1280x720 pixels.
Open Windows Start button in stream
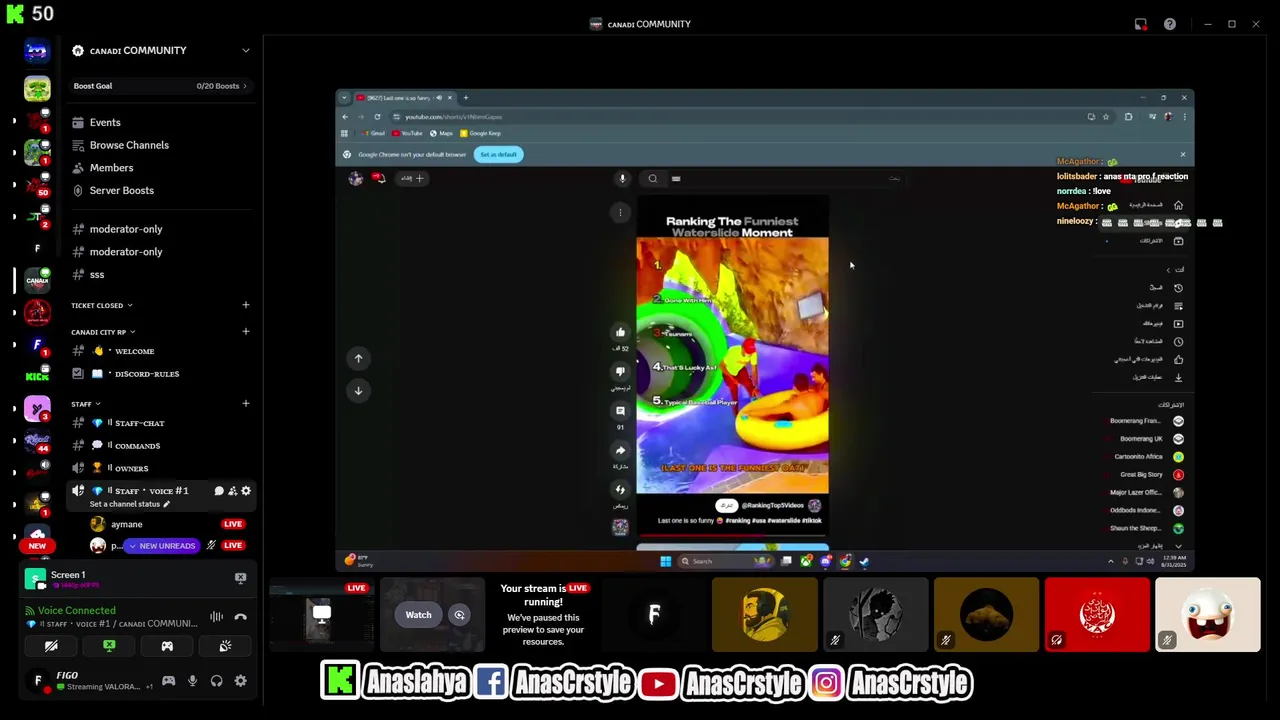[x=665, y=561]
